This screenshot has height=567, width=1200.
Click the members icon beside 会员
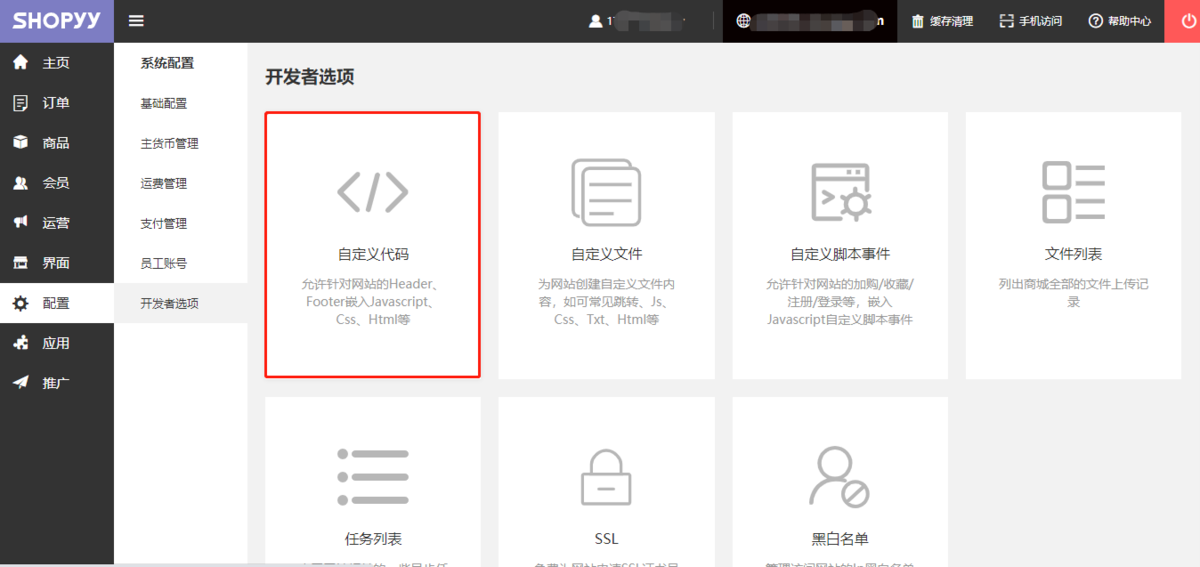(x=20, y=182)
